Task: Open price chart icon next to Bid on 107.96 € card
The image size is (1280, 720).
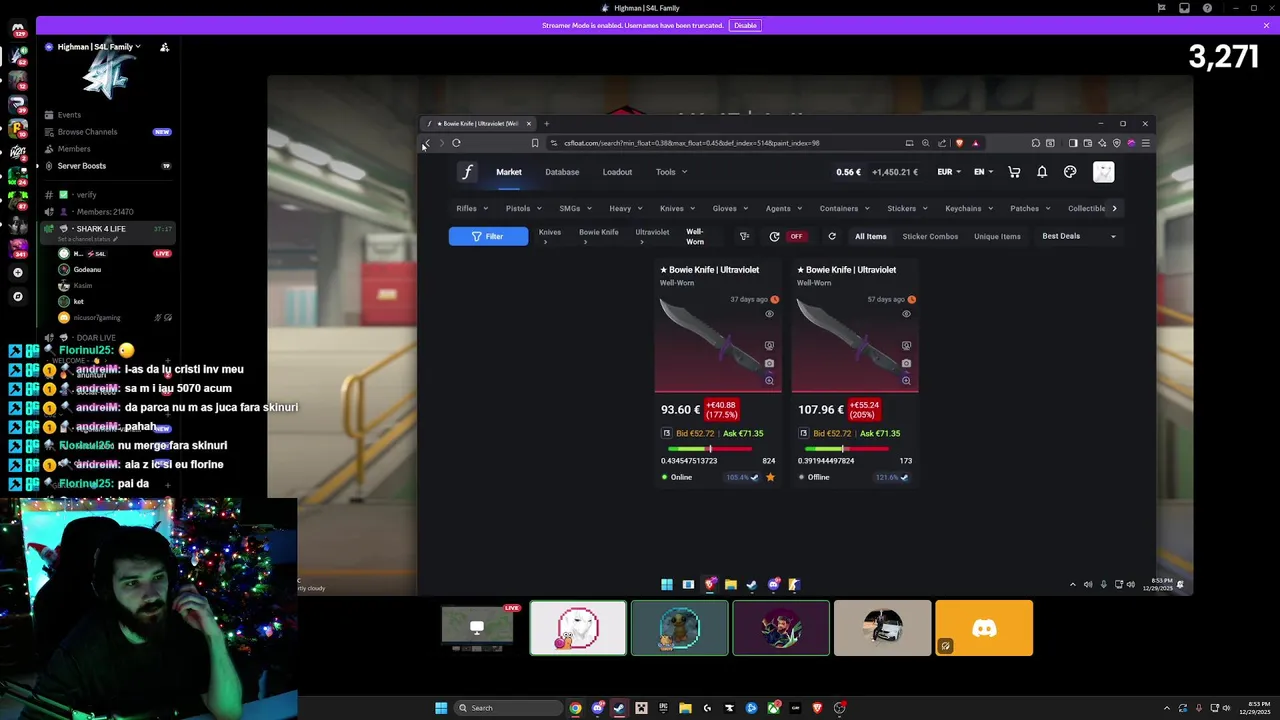Action: 804,433
